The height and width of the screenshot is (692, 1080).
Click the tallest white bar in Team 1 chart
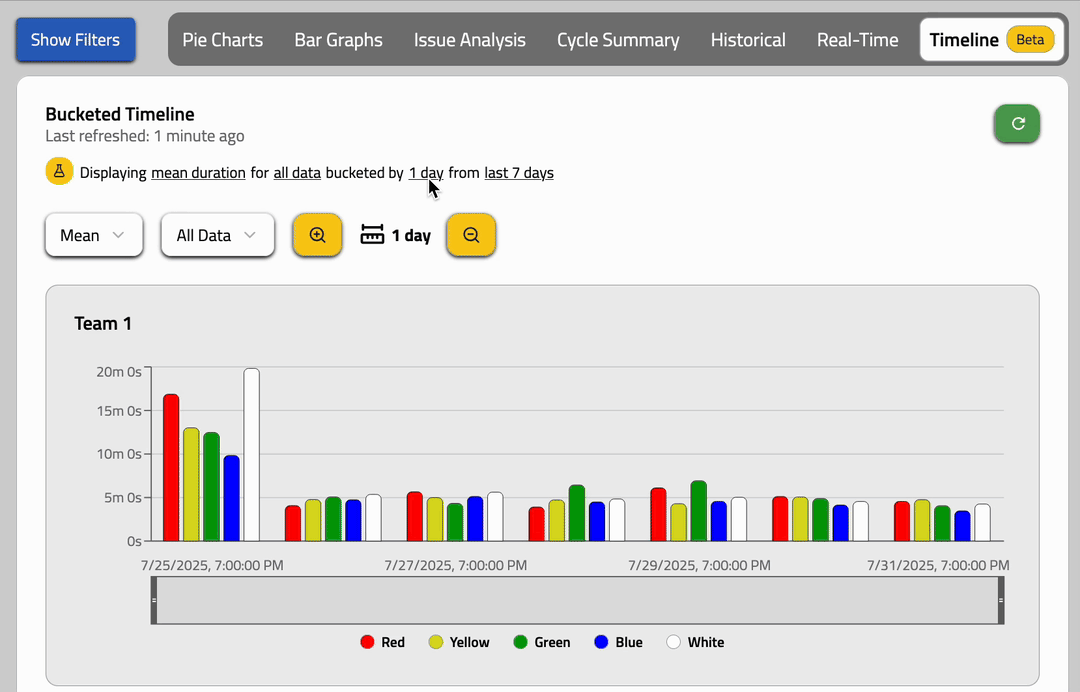[x=250, y=455]
